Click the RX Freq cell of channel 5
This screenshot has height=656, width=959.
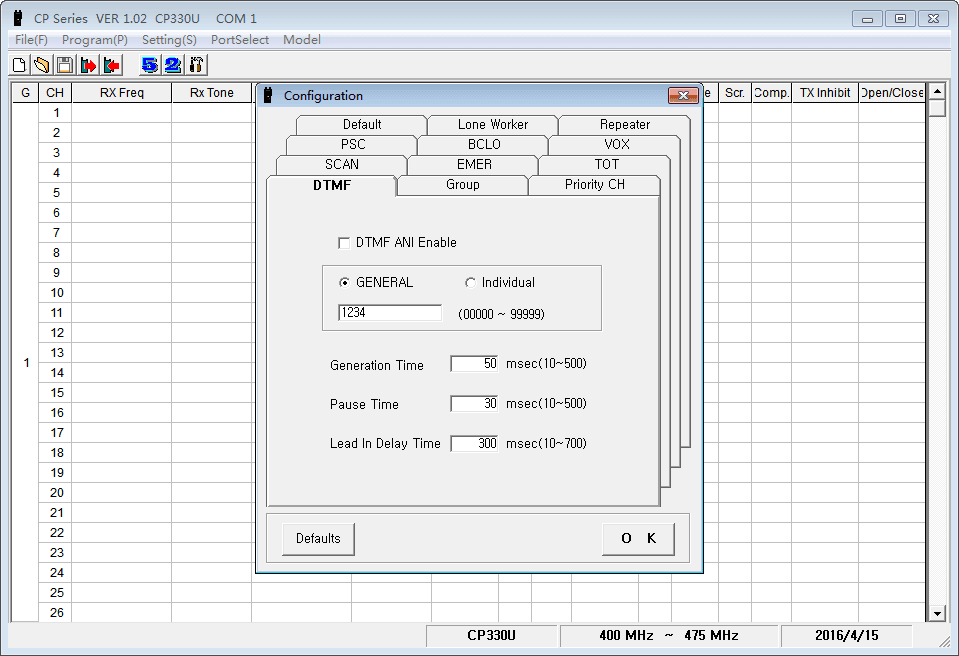(x=122, y=193)
